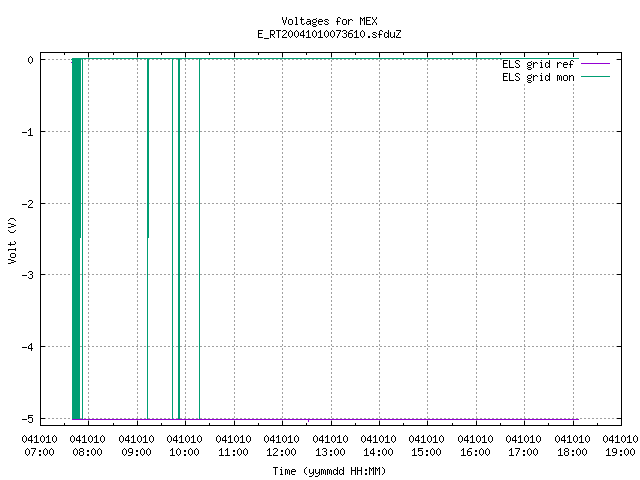Screen dimensions: 640x480
Task: Click the x-axis tick label '13:00'
Action: click(x=330, y=452)
